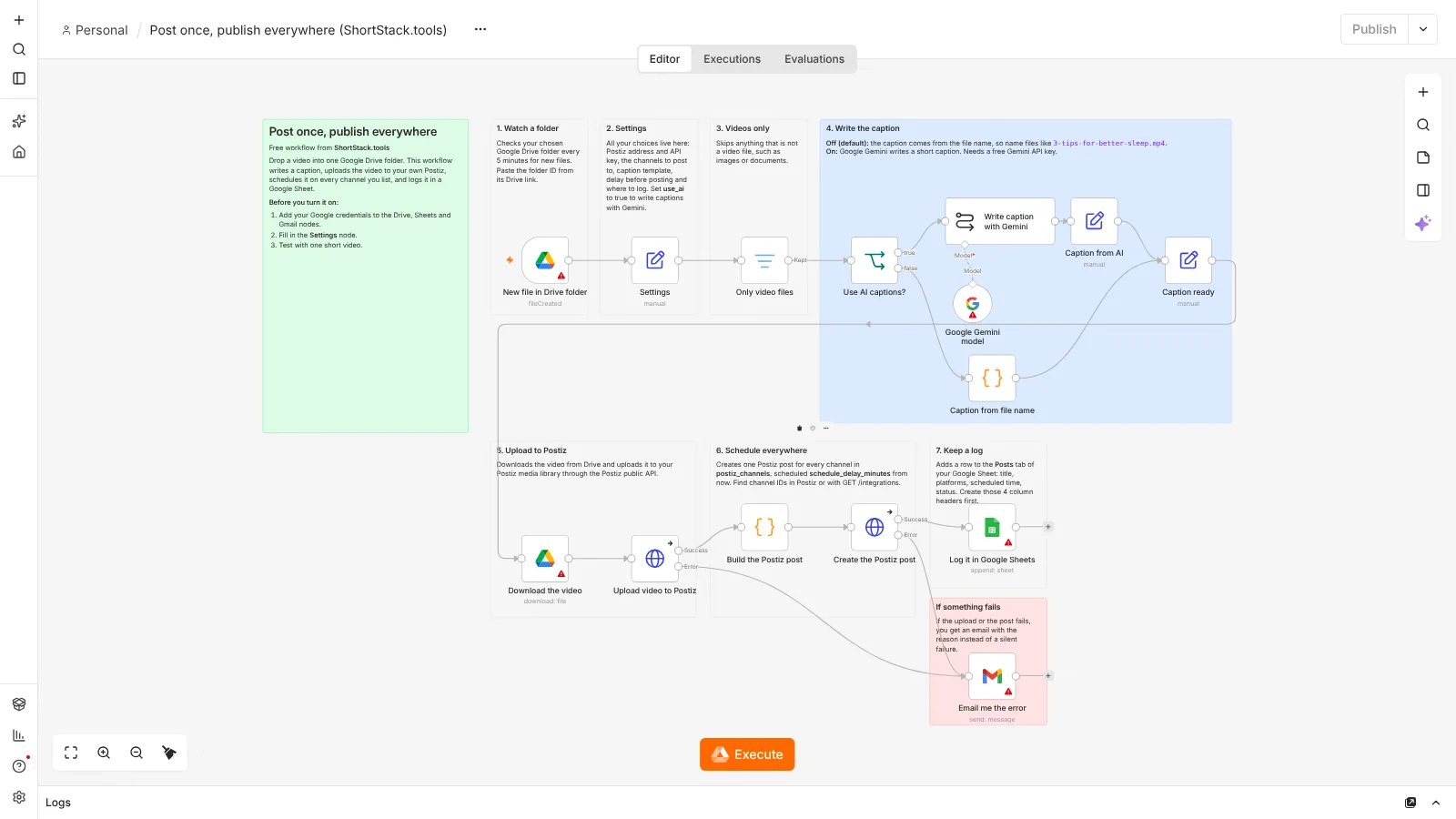
Task: Open the Write caption with Gemini node
Action: [1000, 221]
